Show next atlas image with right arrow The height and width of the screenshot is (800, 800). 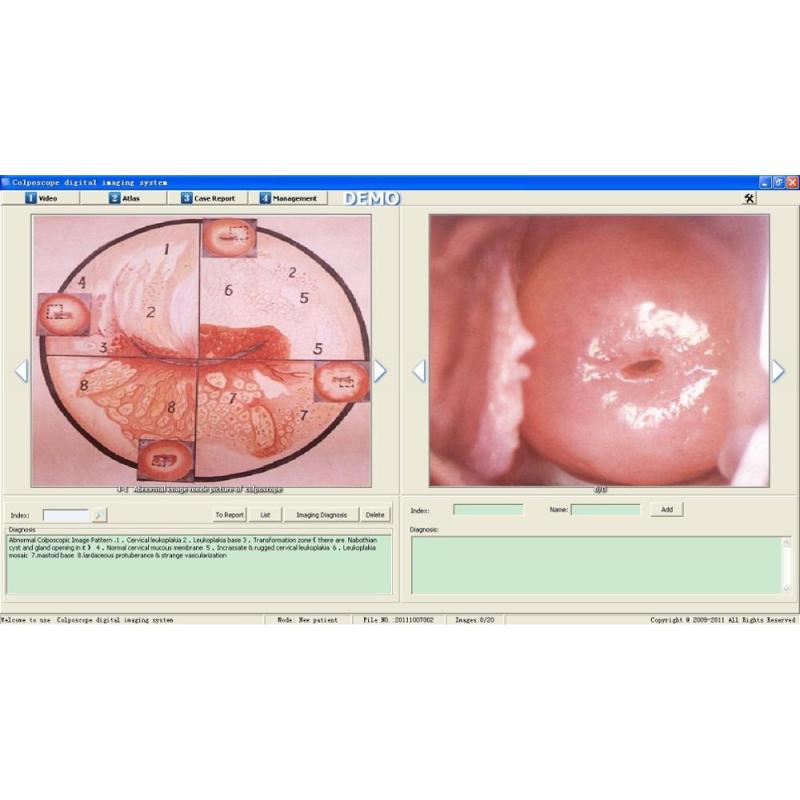[x=380, y=371]
